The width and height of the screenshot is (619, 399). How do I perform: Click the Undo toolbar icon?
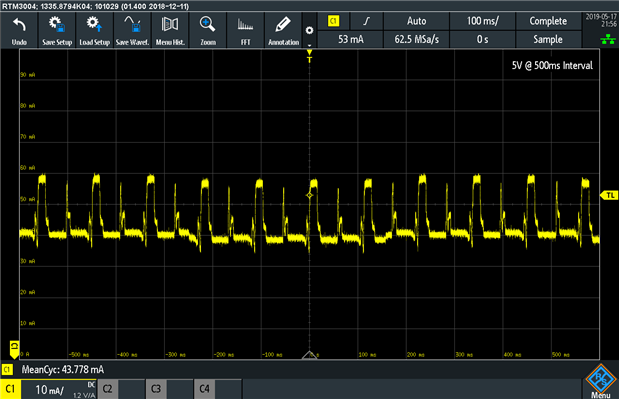tap(19, 30)
